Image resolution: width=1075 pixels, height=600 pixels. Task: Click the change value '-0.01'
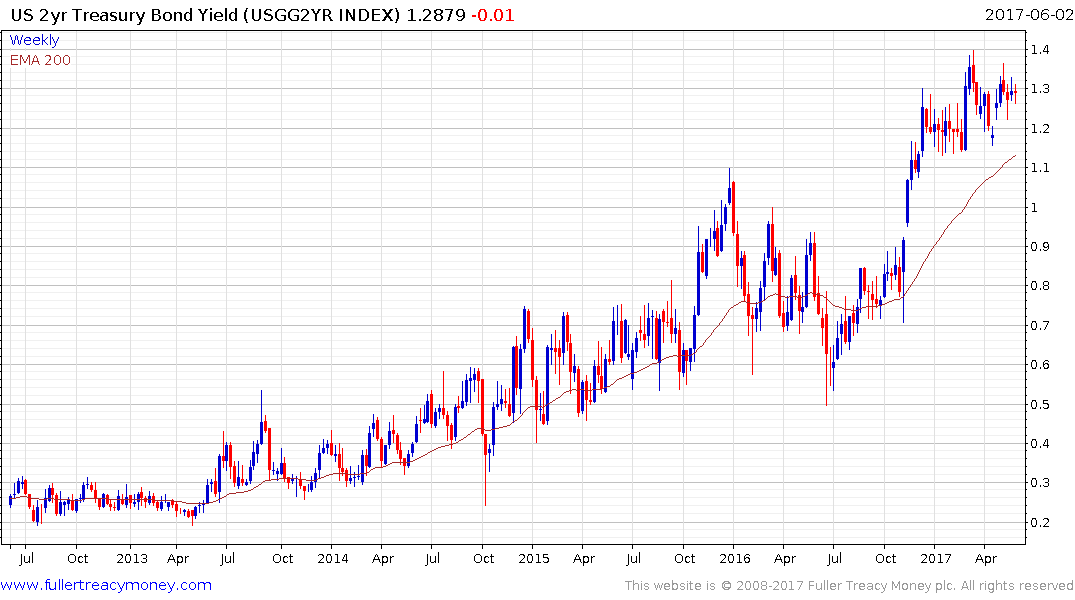click(493, 15)
